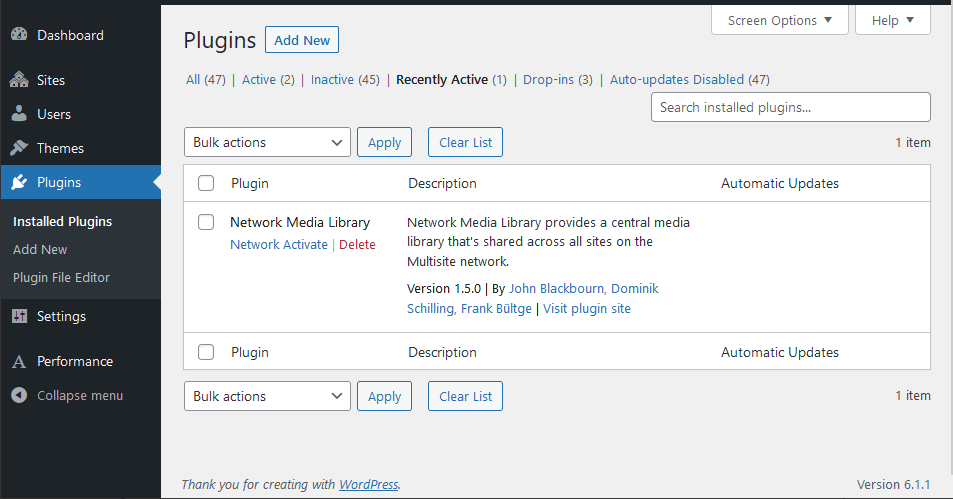Tick the header Plugin select-all checkbox
Image resolution: width=953 pixels, height=499 pixels.
(x=206, y=183)
